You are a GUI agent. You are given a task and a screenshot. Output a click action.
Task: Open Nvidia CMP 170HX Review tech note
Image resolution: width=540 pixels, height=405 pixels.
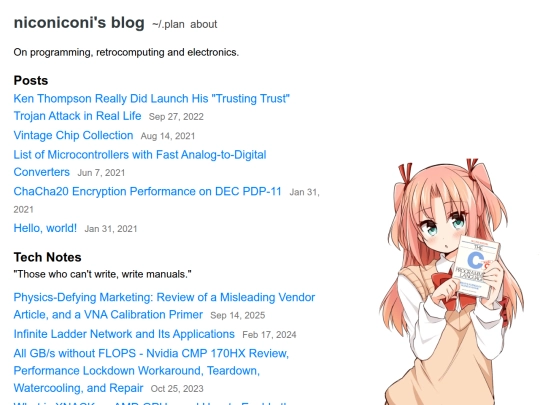(x=151, y=371)
